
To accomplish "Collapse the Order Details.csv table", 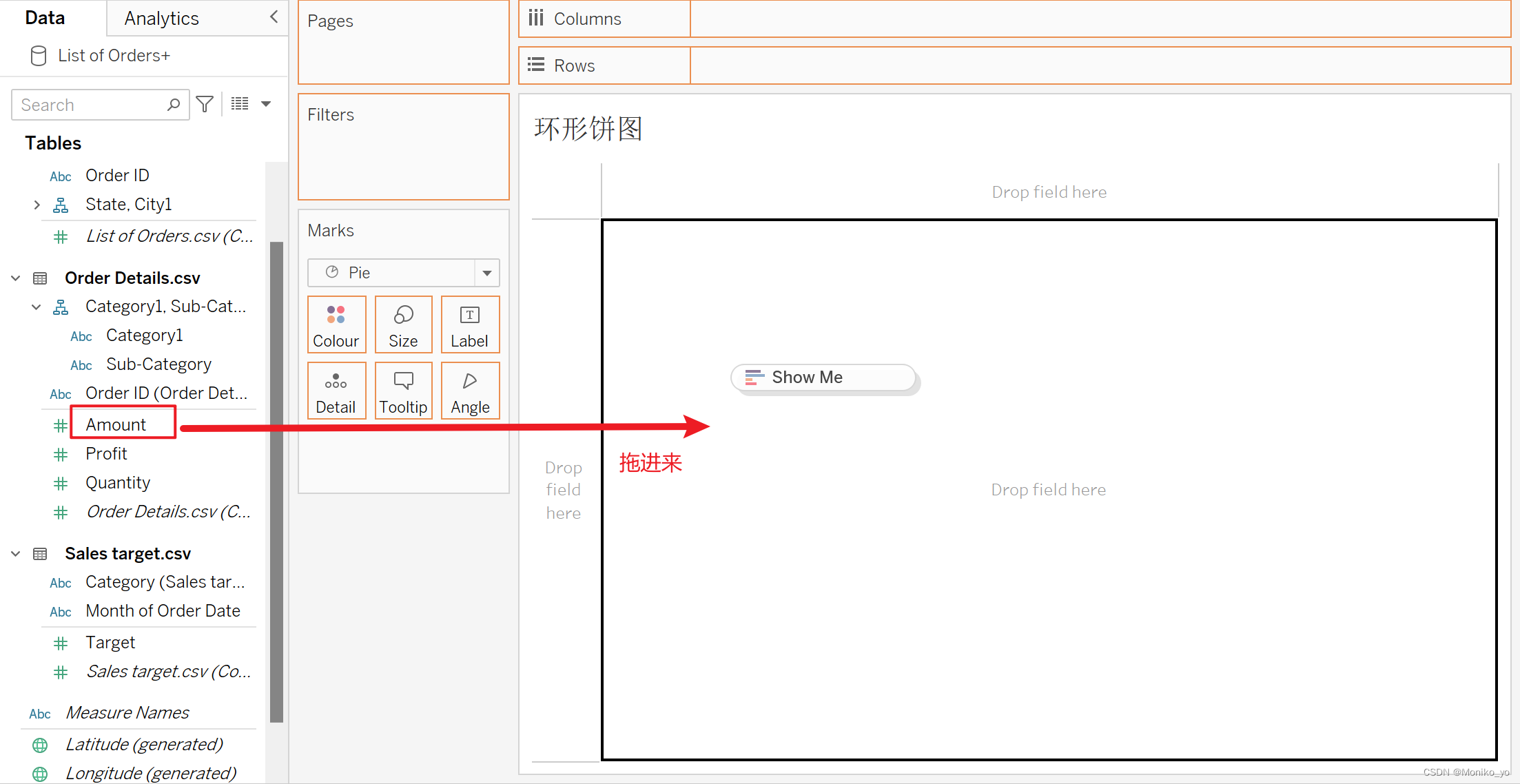I will (16, 278).
